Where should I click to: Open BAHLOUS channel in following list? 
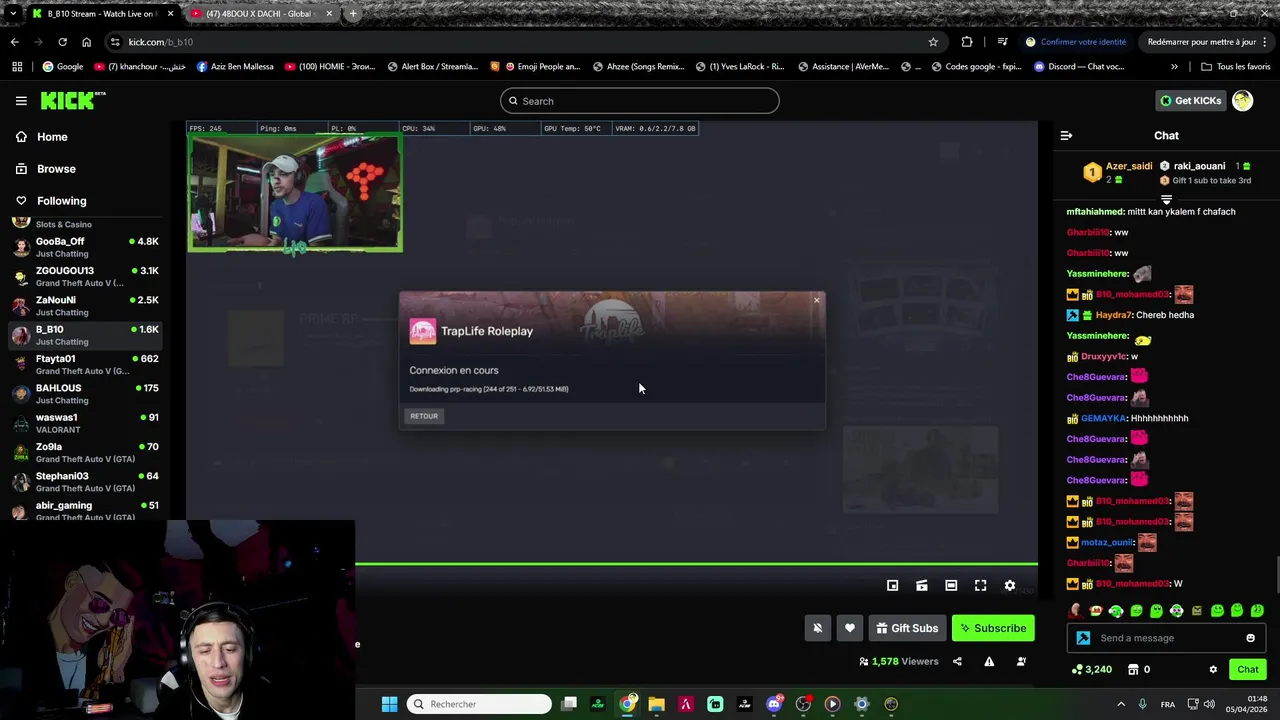click(86, 394)
